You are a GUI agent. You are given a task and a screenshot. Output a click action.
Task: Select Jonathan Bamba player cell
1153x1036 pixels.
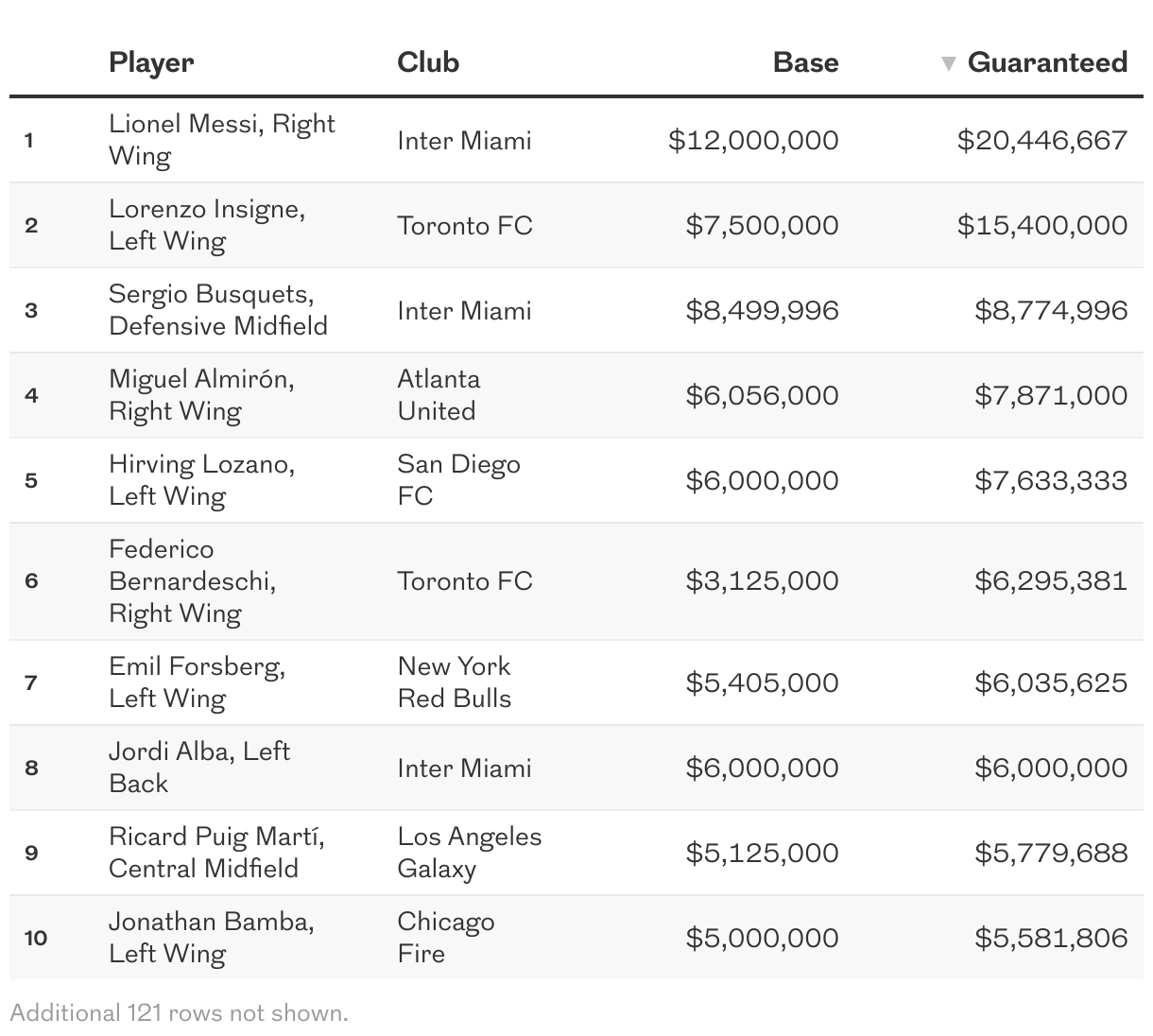(212, 938)
